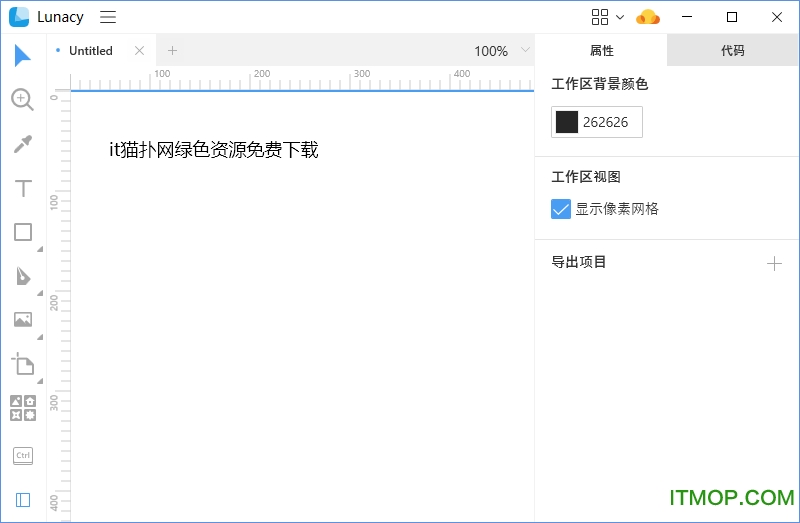Select the Move arrow tool
Screen dimensions: 800x523
click(x=22, y=56)
